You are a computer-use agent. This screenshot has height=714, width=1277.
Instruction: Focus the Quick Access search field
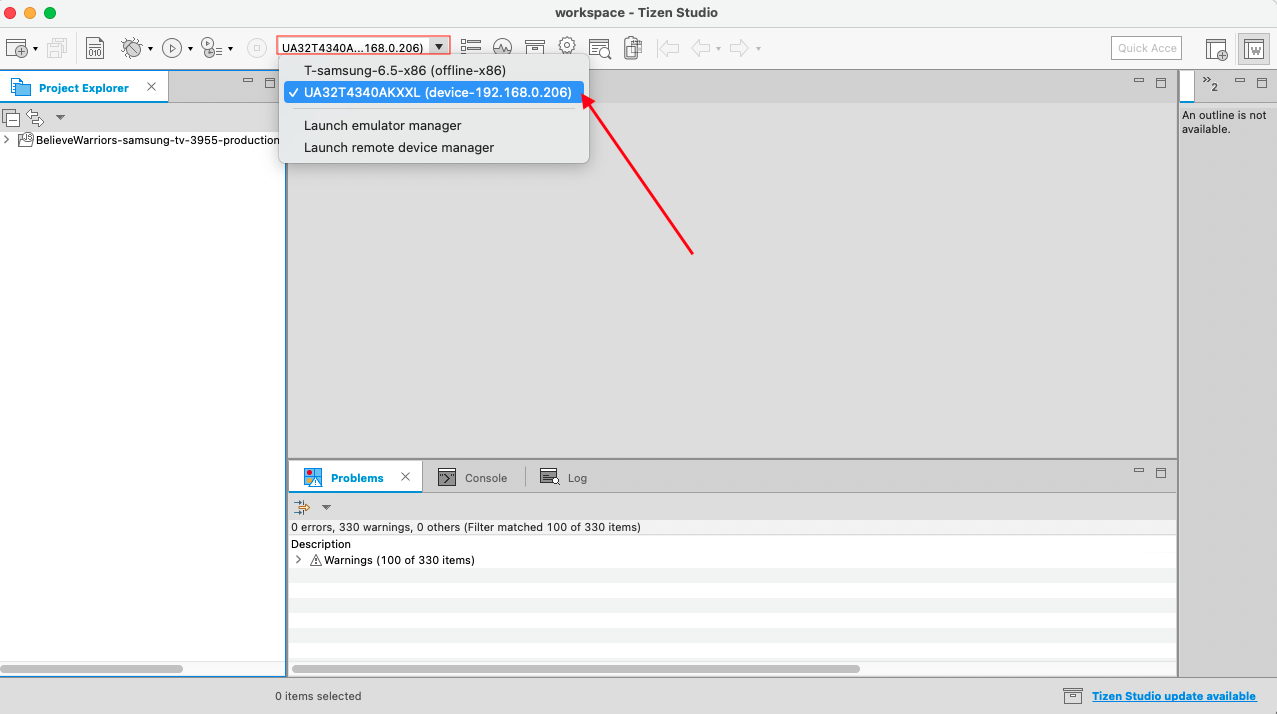[1146, 48]
